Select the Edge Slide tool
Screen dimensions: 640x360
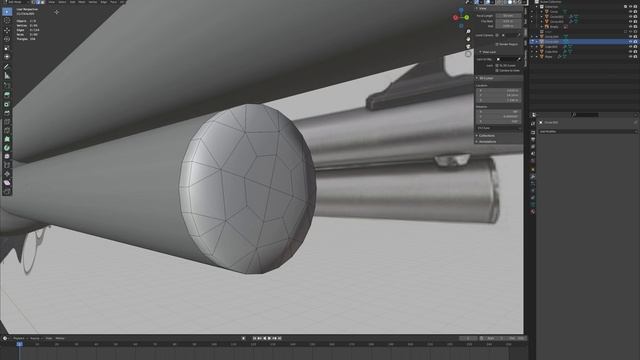pyautogui.click(x=7, y=165)
